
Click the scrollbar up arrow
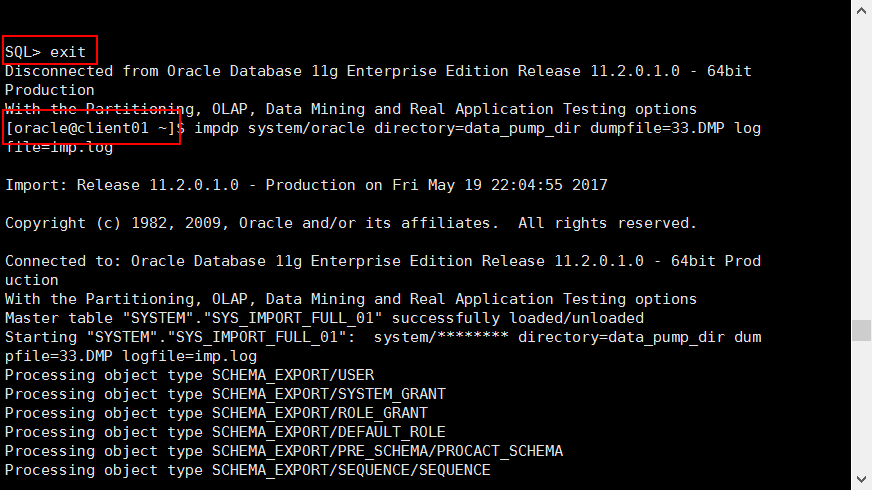pos(861,11)
